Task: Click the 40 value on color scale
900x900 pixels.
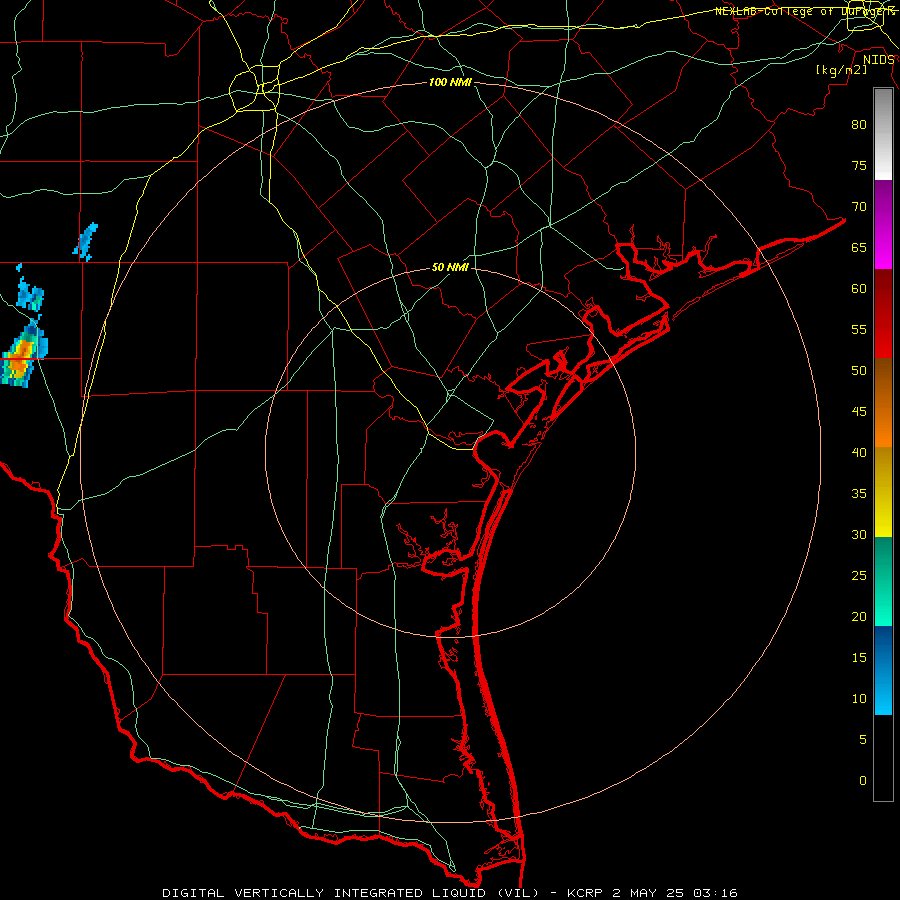Action: [859, 453]
